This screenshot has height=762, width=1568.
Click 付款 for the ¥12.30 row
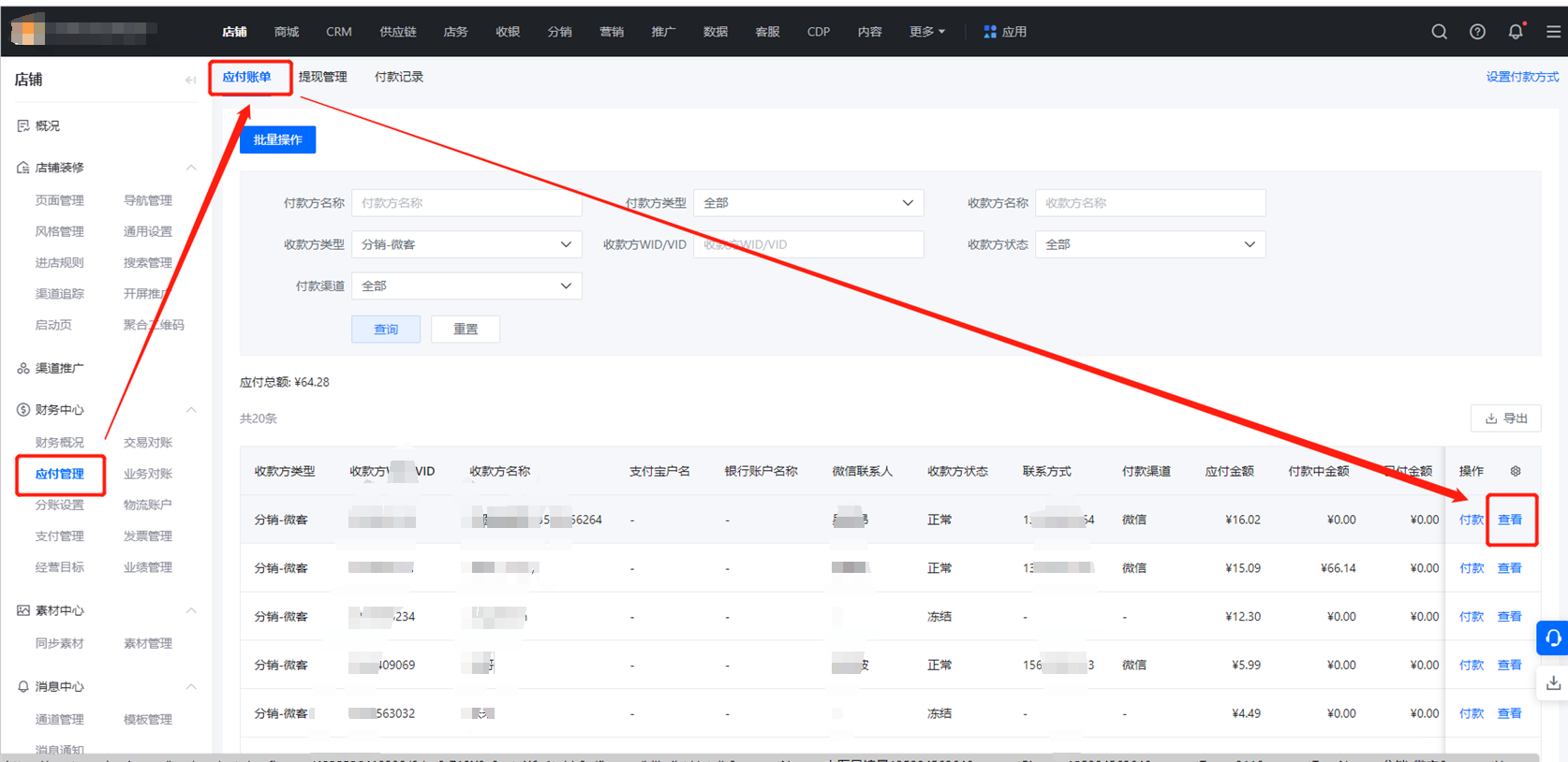pyautogui.click(x=1472, y=617)
